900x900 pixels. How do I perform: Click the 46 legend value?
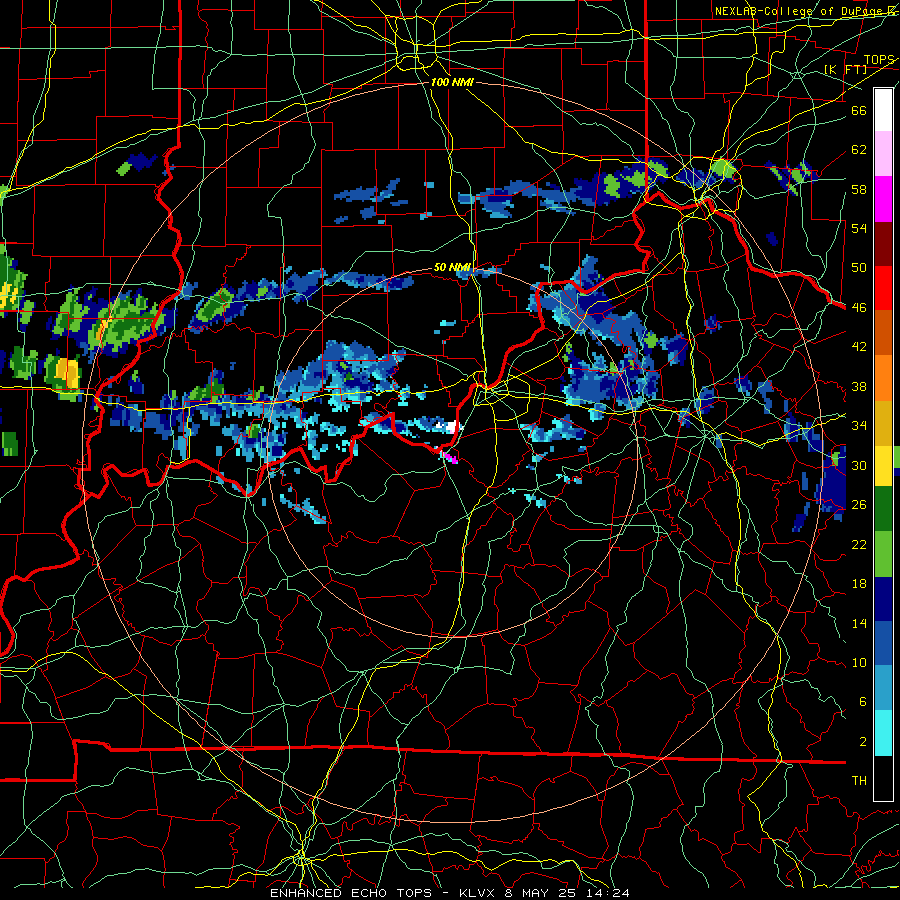859,307
